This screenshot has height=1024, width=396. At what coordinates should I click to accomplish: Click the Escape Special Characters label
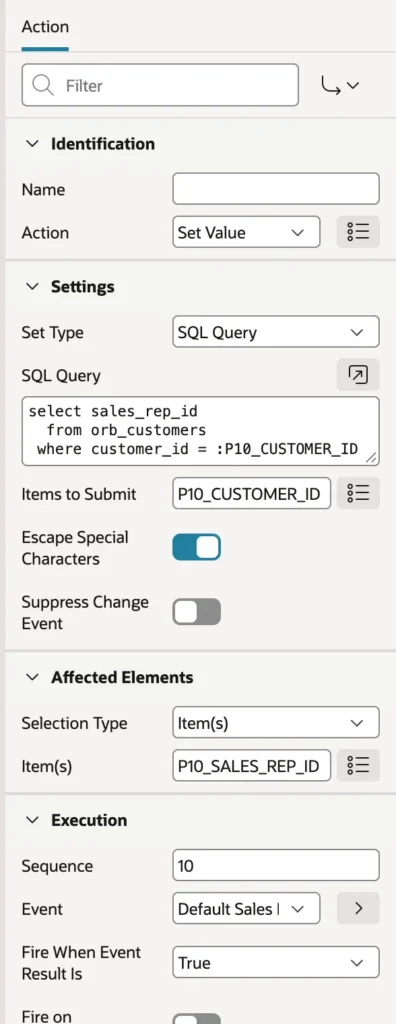click(75, 548)
